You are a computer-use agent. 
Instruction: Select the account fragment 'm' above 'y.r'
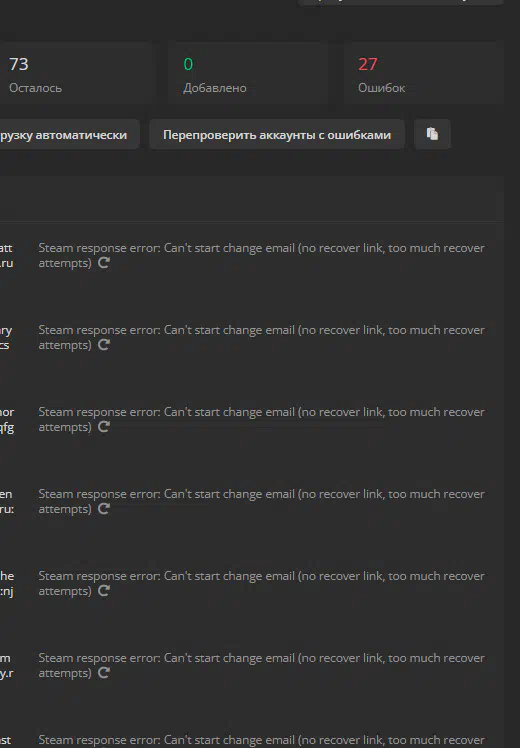point(5,658)
